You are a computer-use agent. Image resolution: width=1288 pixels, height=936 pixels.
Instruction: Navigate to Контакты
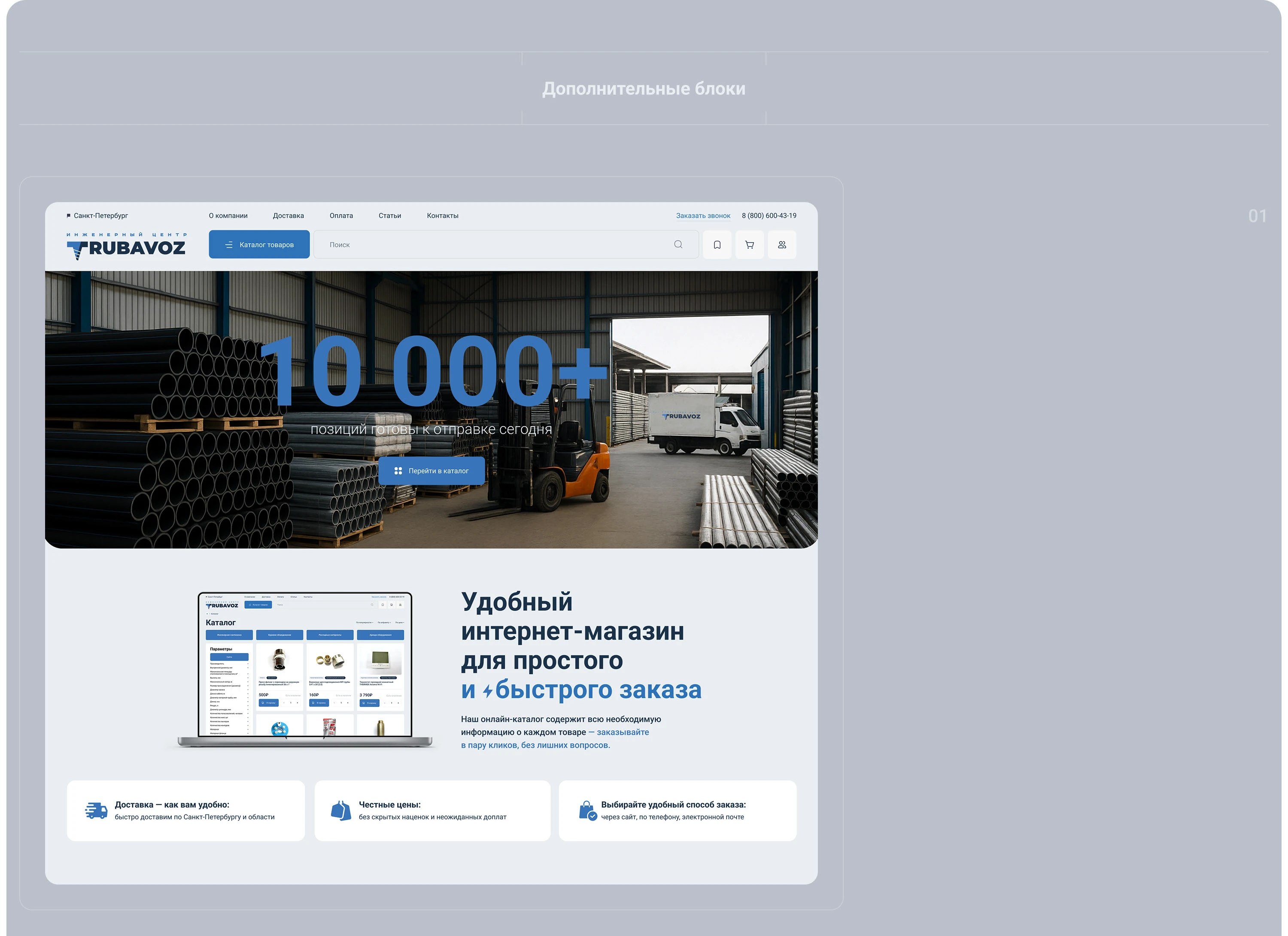coord(442,216)
